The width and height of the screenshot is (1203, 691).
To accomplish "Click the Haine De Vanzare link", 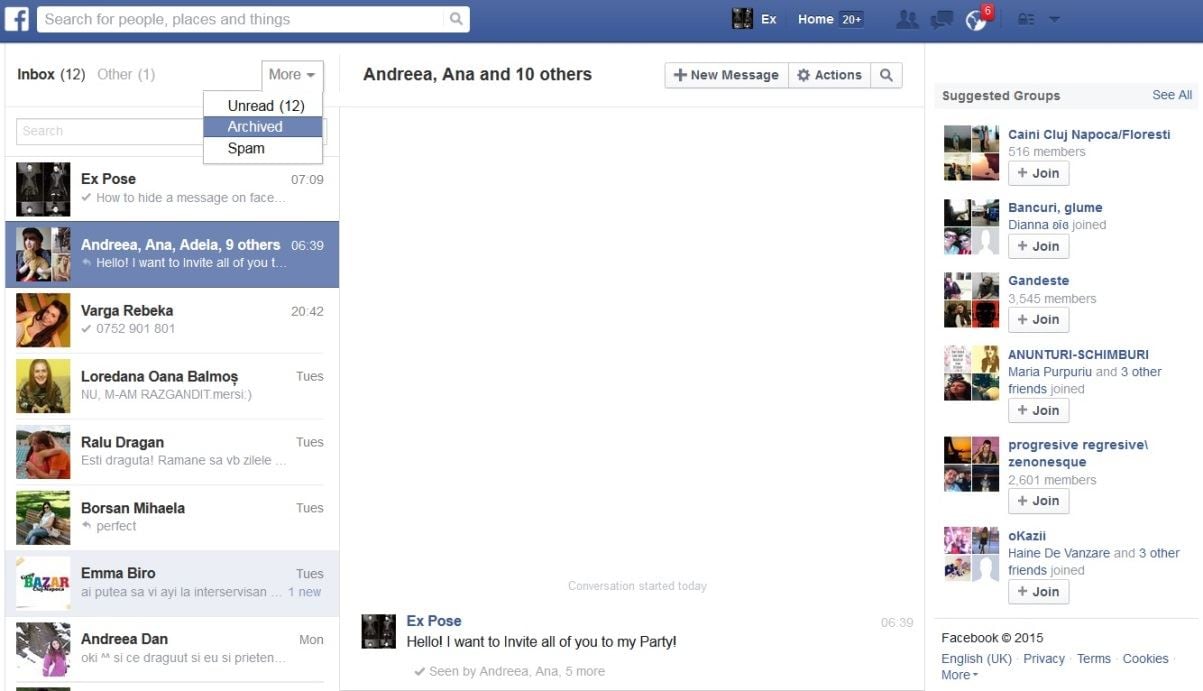I will pyautogui.click(x=1059, y=553).
